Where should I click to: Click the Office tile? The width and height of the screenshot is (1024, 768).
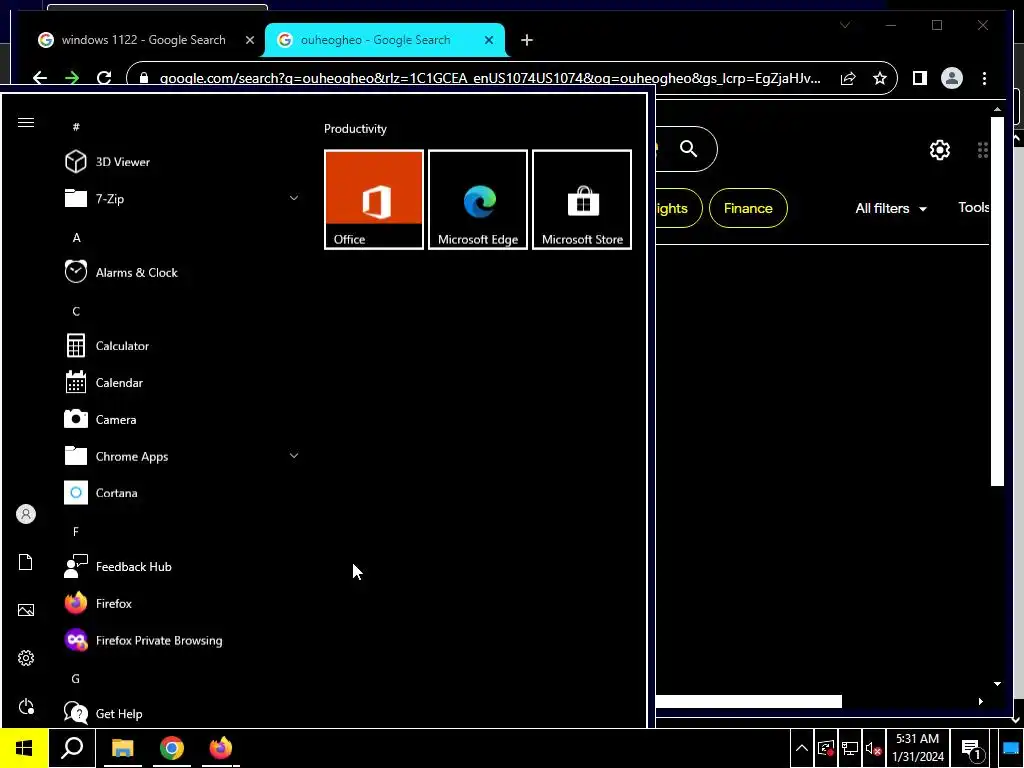point(374,200)
